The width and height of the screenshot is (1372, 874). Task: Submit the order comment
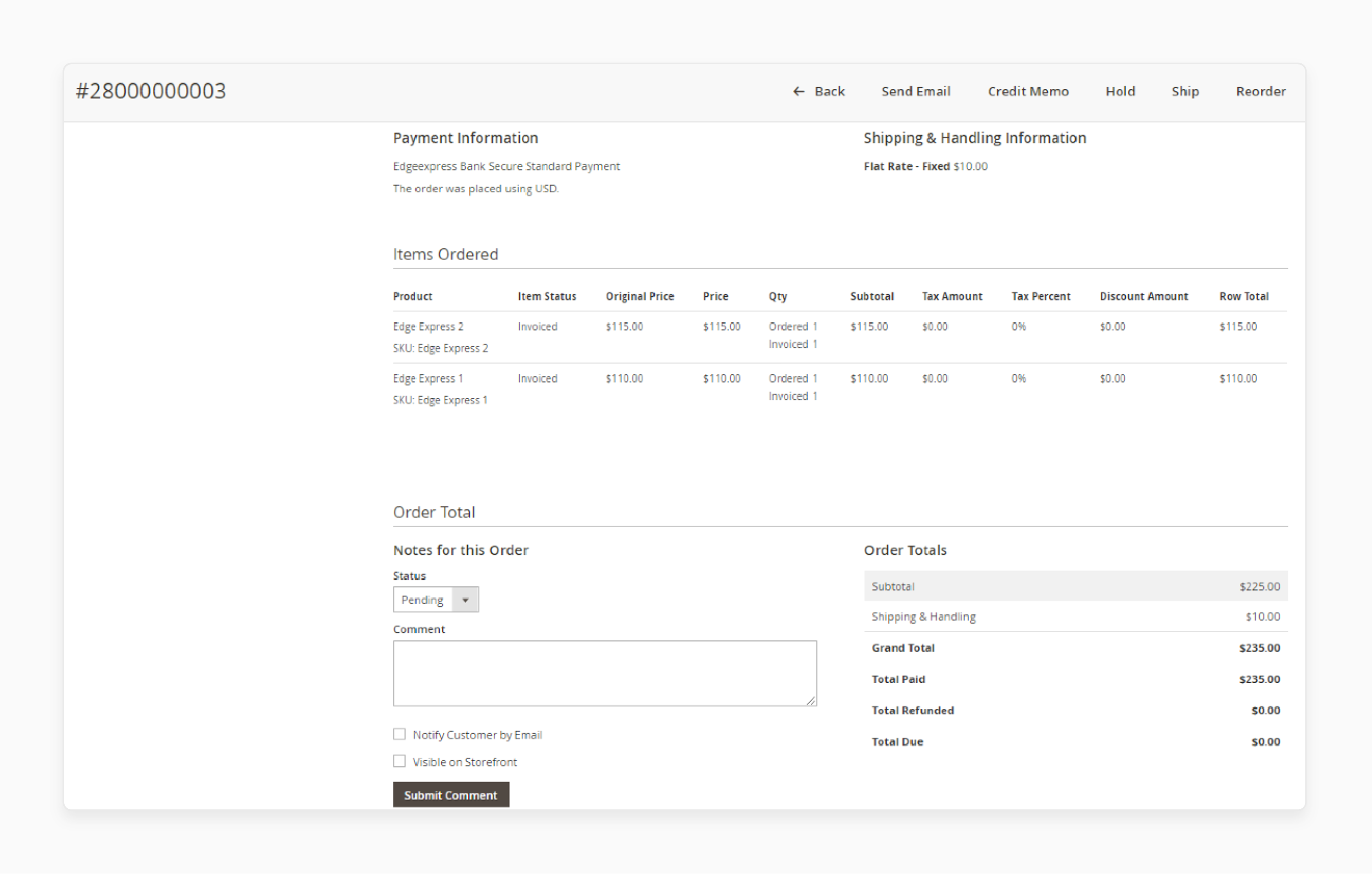tap(451, 795)
